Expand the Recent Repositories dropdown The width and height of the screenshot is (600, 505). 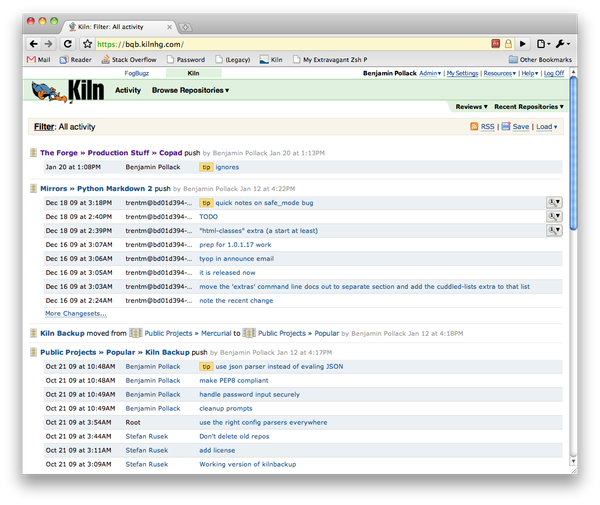(x=529, y=107)
